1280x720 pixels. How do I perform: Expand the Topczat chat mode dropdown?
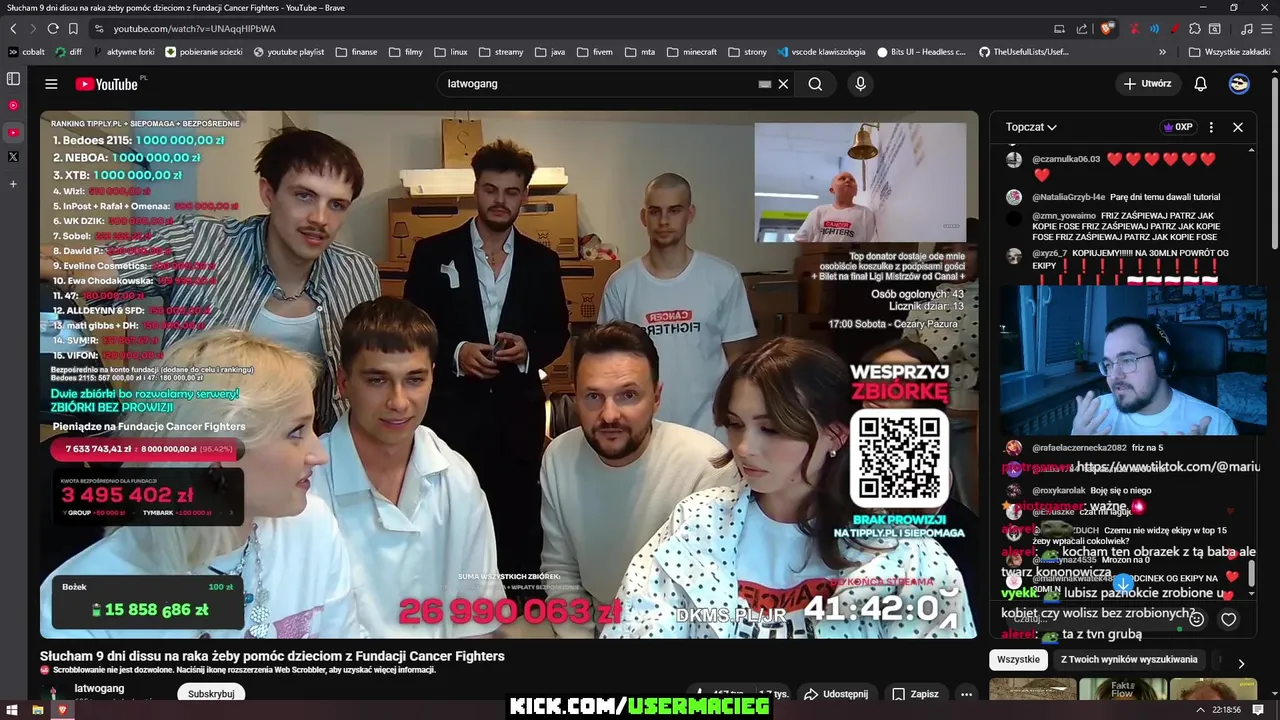(1031, 127)
